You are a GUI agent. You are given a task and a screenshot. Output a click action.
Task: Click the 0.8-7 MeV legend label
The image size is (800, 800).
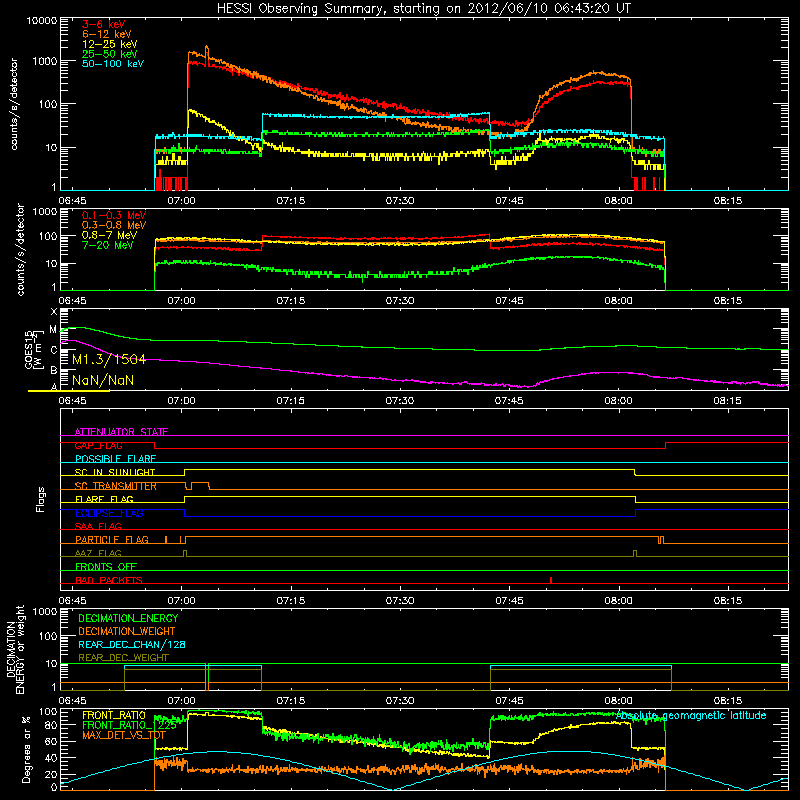click(x=110, y=235)
